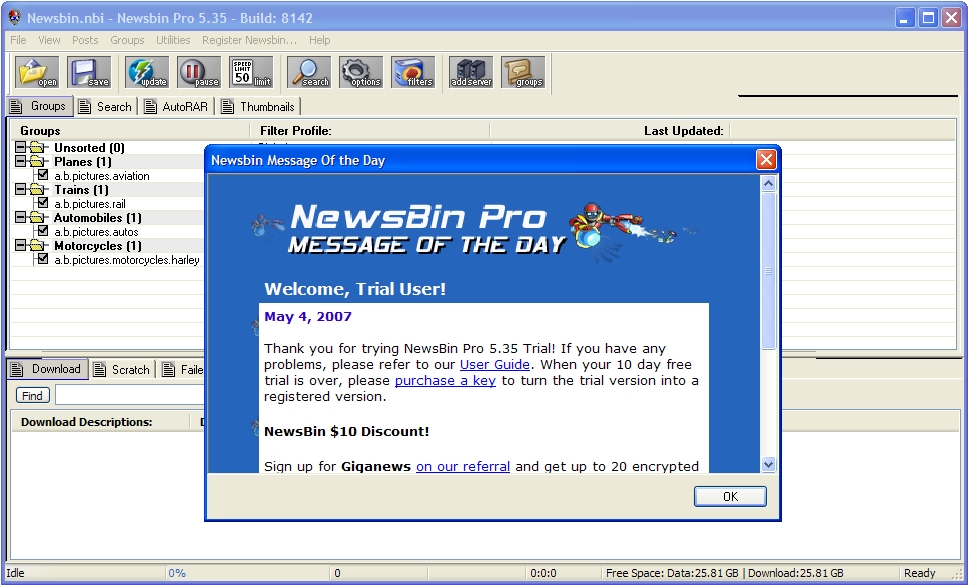Toggle checkbox for a.b.pictures.autos
This screenshot has height=585, width=968.
tap(43, 231)
